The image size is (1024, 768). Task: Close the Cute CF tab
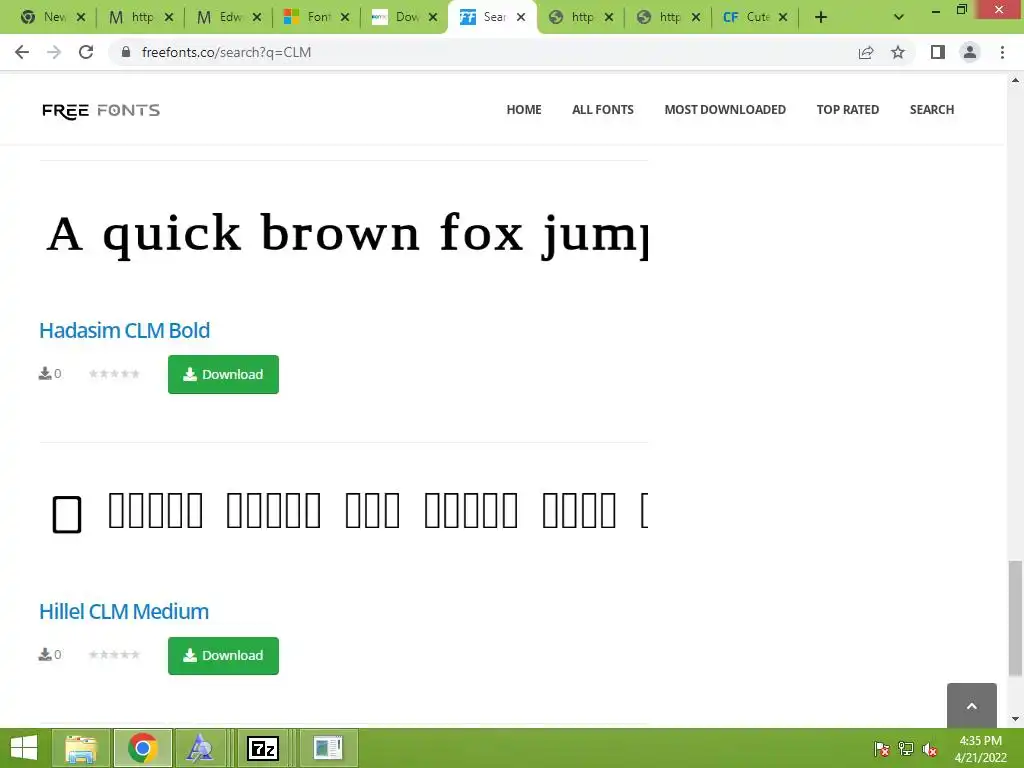(783, 18)
